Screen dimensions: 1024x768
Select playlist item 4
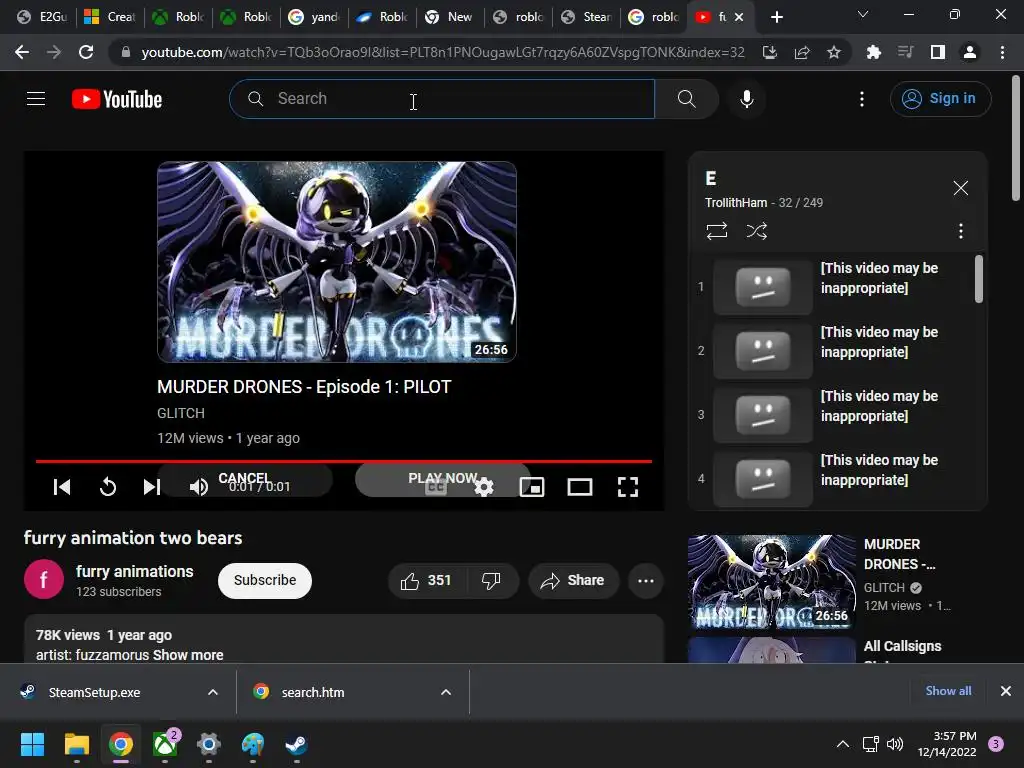click(833, 478)
